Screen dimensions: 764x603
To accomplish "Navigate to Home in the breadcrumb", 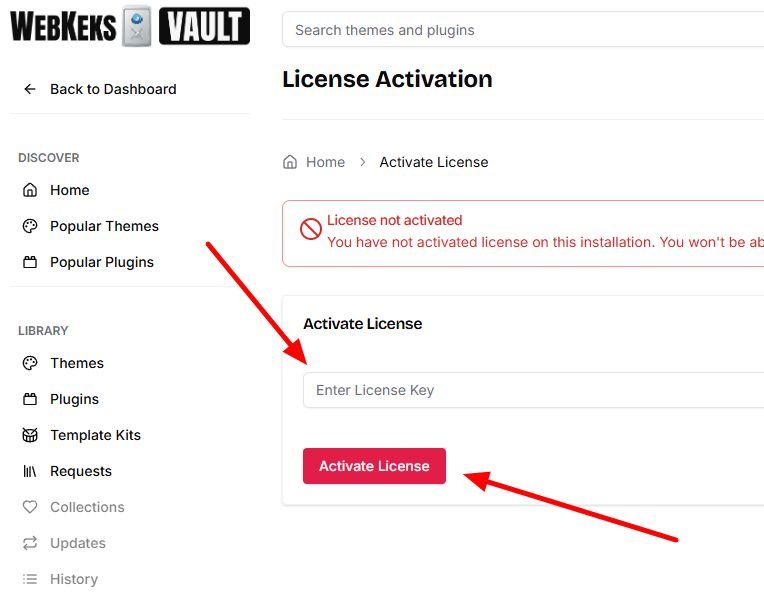I will click(325, 162).
